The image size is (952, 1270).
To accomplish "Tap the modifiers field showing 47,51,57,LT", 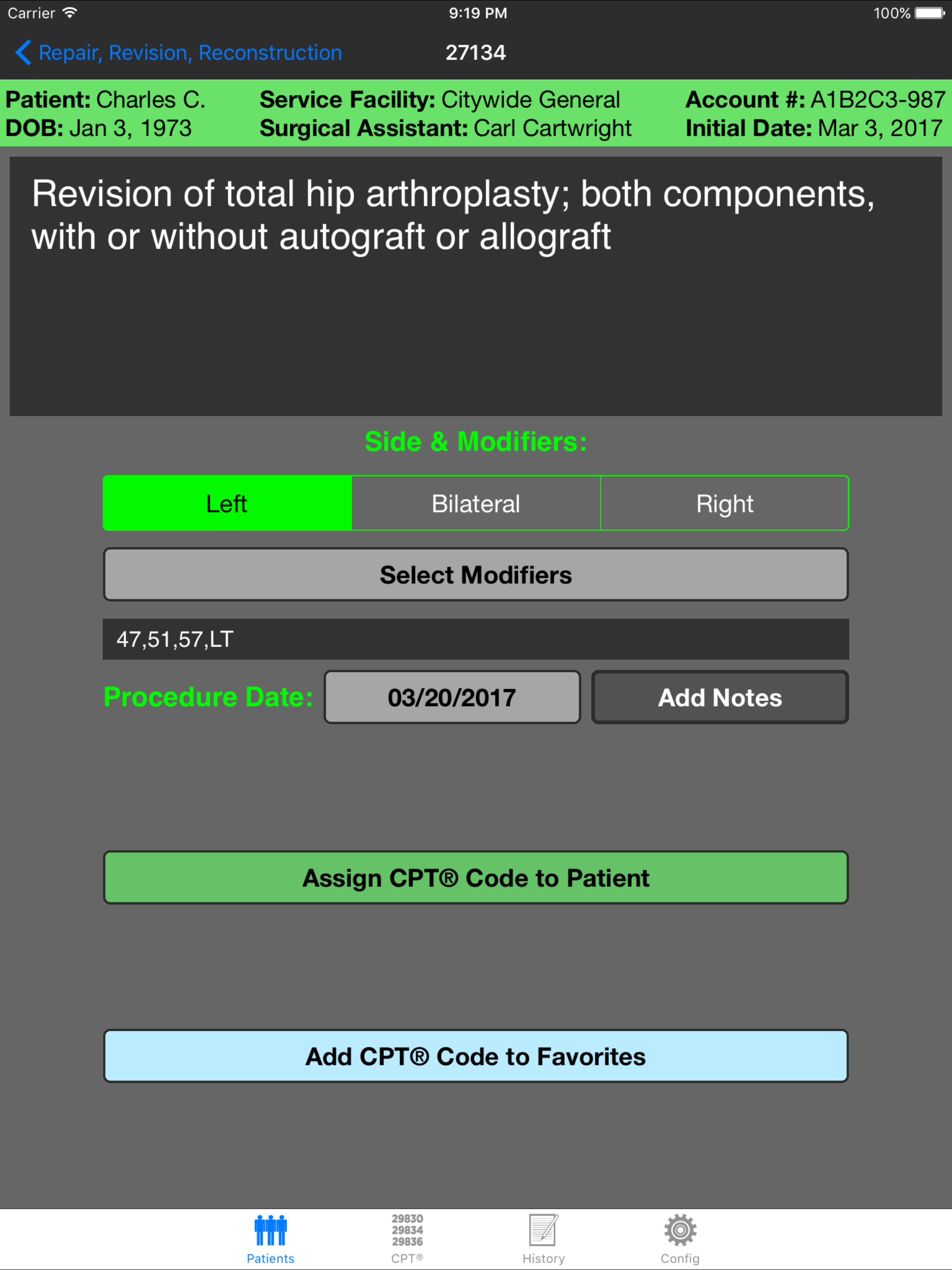I will (x=476, y=639).
